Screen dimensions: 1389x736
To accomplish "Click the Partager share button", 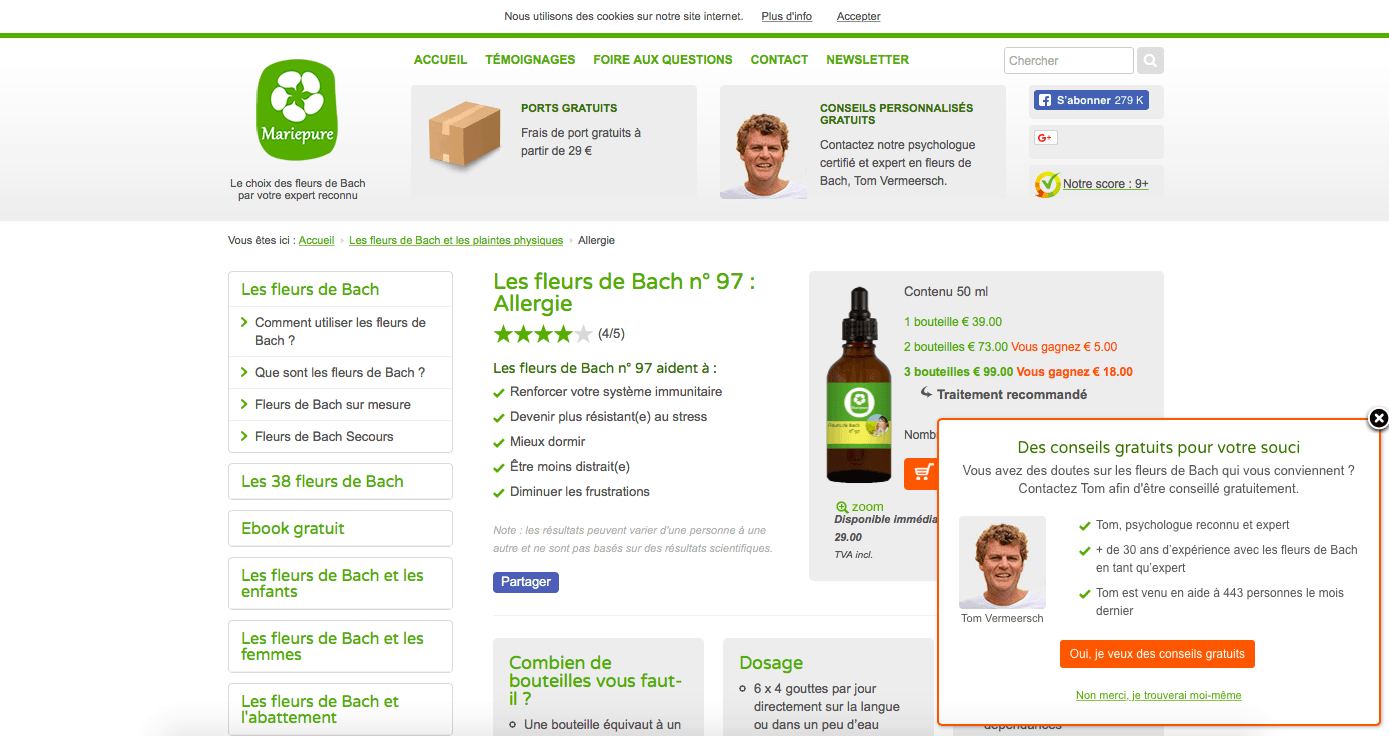I will coord(525,582).
